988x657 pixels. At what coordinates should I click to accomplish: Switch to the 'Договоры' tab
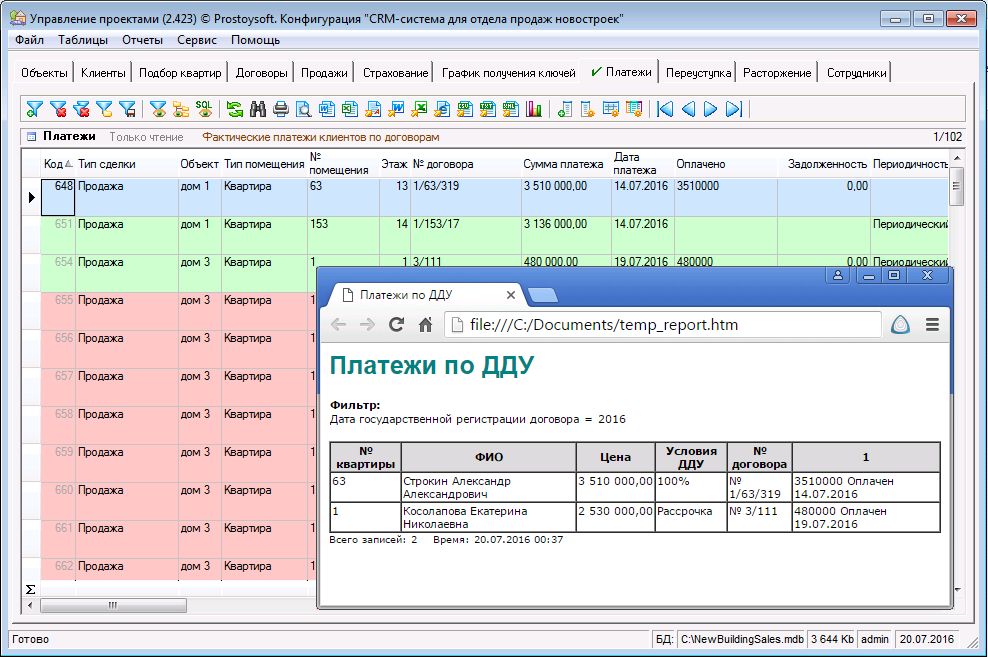pyautogui.click(x=262, y=73)
